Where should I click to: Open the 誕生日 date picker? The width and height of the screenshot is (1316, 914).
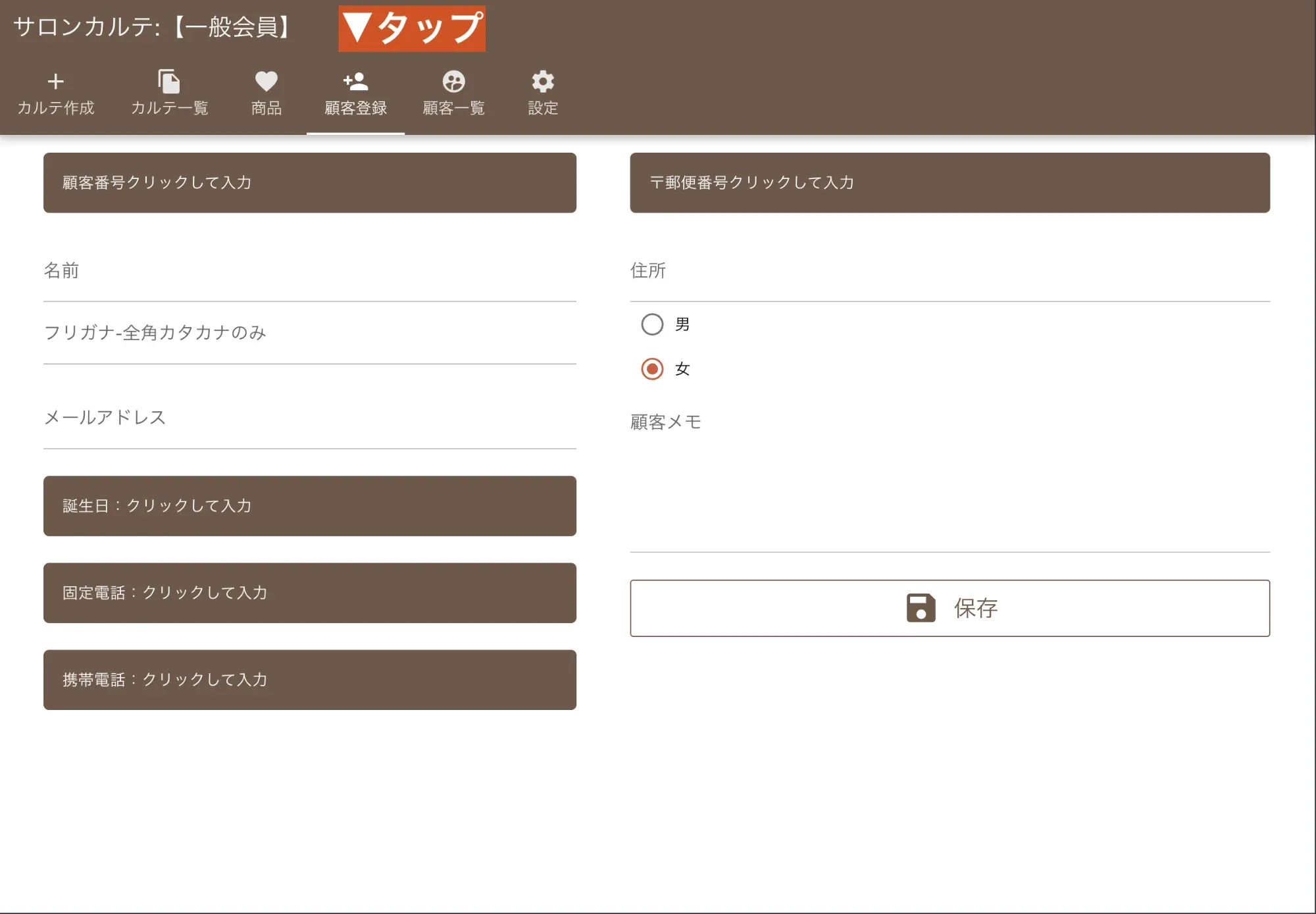(x=309, y=506)
